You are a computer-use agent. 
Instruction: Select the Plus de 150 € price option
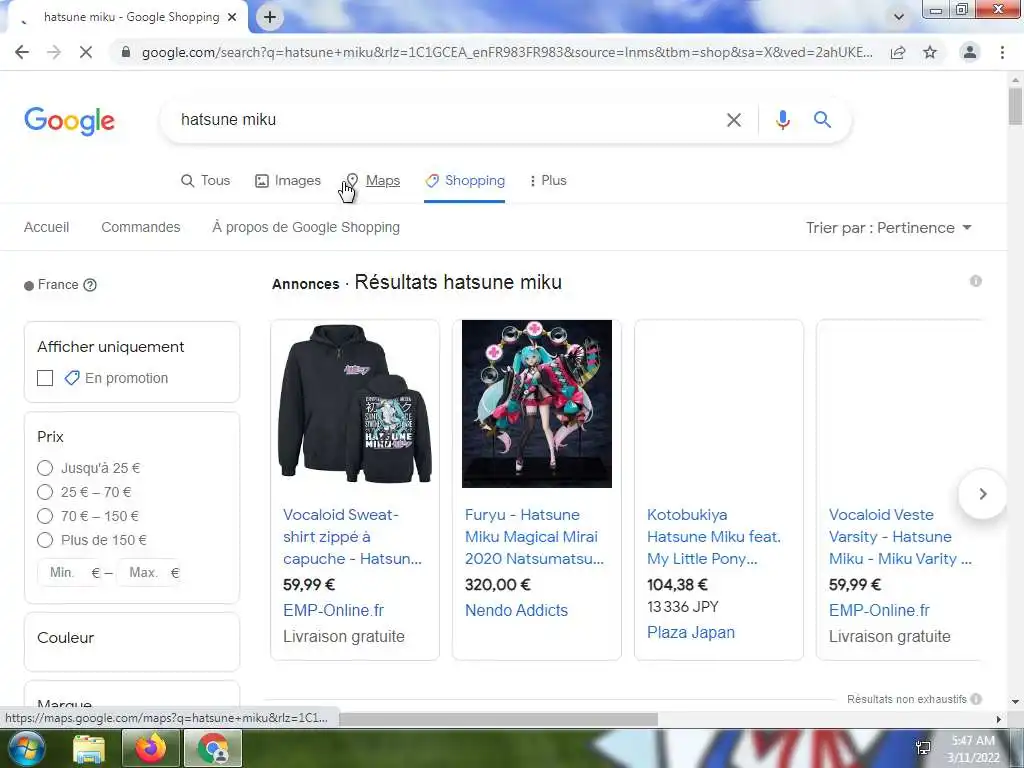(45, 540)
